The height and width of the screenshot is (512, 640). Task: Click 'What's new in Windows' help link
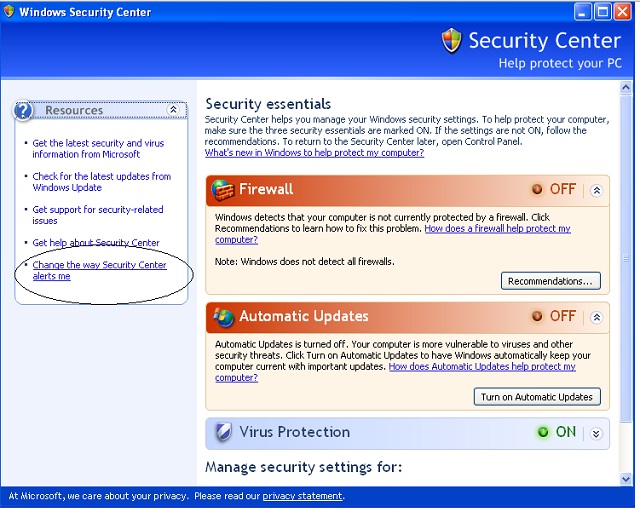314,153
